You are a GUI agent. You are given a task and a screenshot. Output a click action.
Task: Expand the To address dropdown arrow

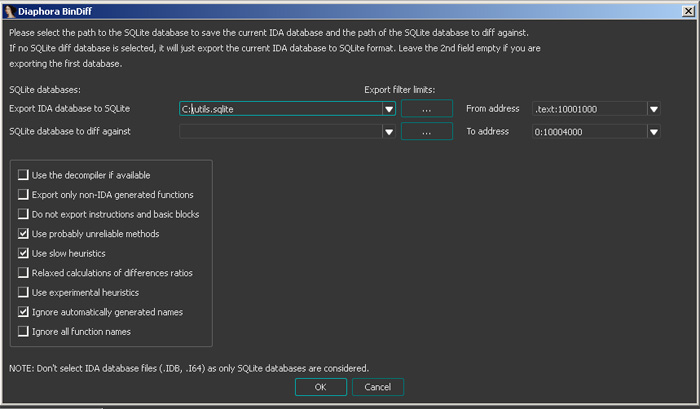pyautogui.click(x=654, y=132)
